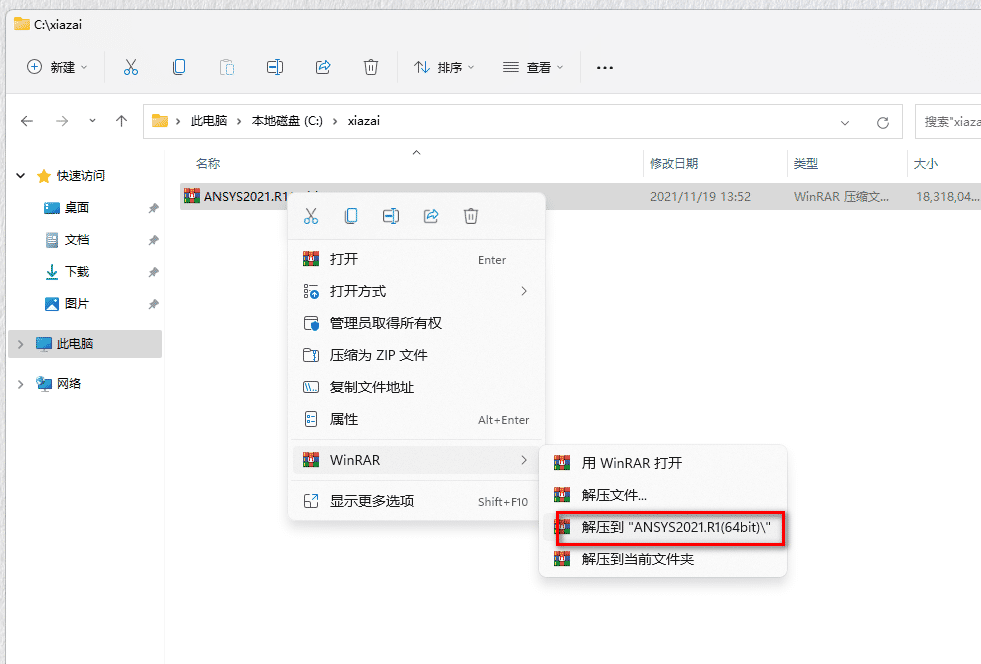This screenshot has width=981, height=664.
Task: Open the 查看 (View) dropdown
Action: click(x=533, y=67)
